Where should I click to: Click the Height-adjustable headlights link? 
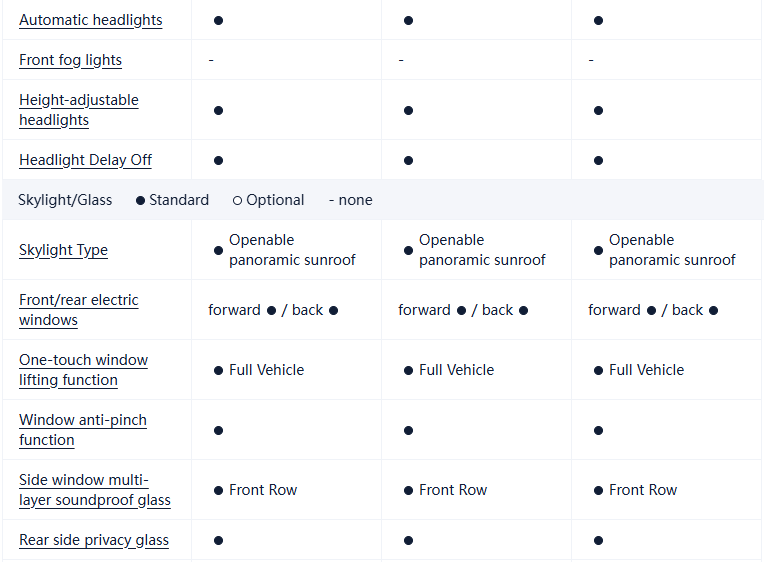pyautogui.click(x=78, y=110)
